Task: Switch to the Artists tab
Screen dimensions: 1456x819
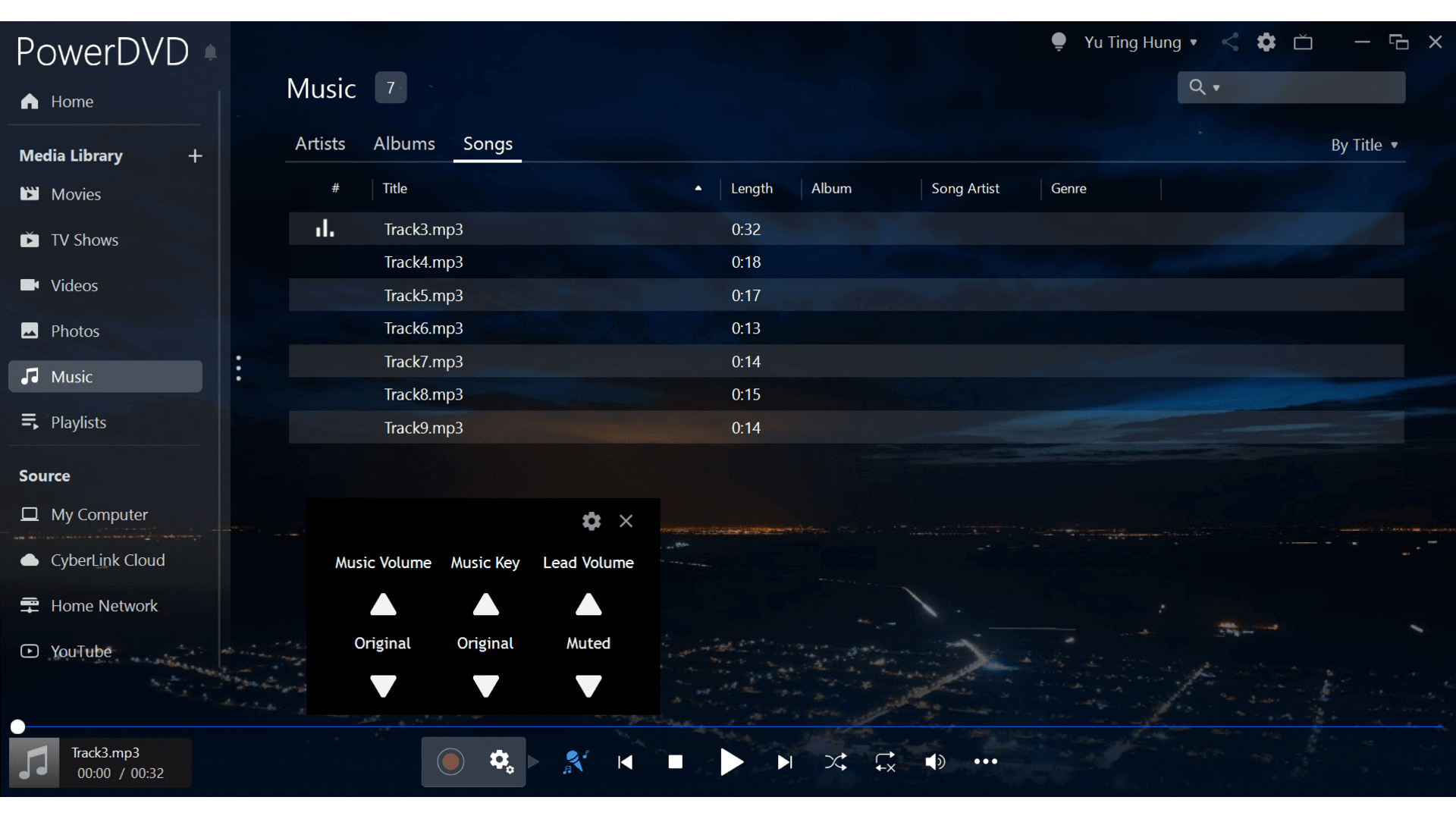Action: point(320,144)
